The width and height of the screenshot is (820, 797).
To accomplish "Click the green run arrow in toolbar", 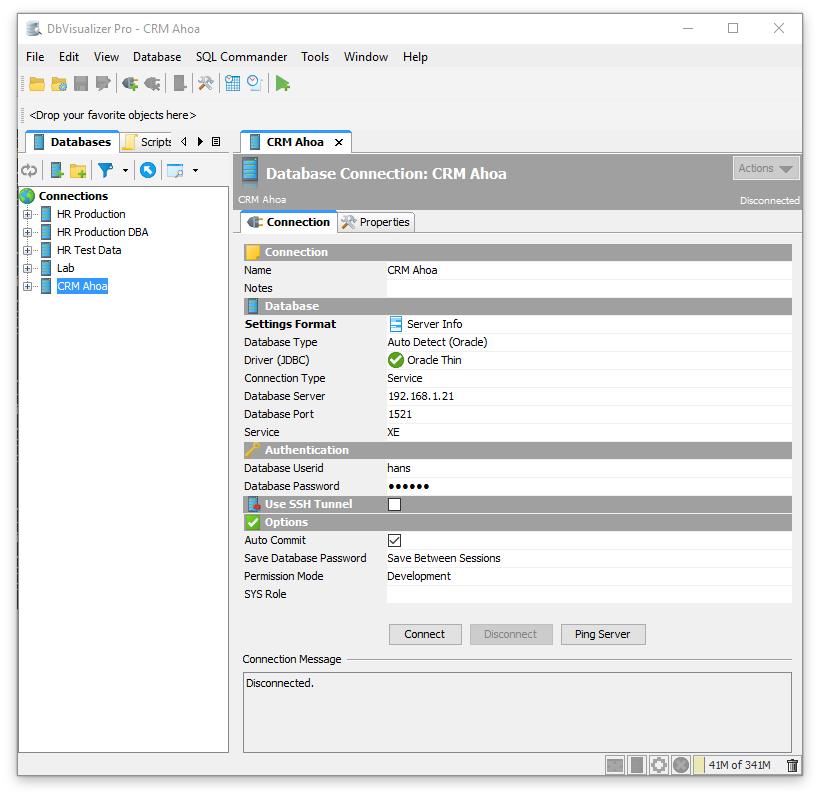I will [x=283, y=84].
